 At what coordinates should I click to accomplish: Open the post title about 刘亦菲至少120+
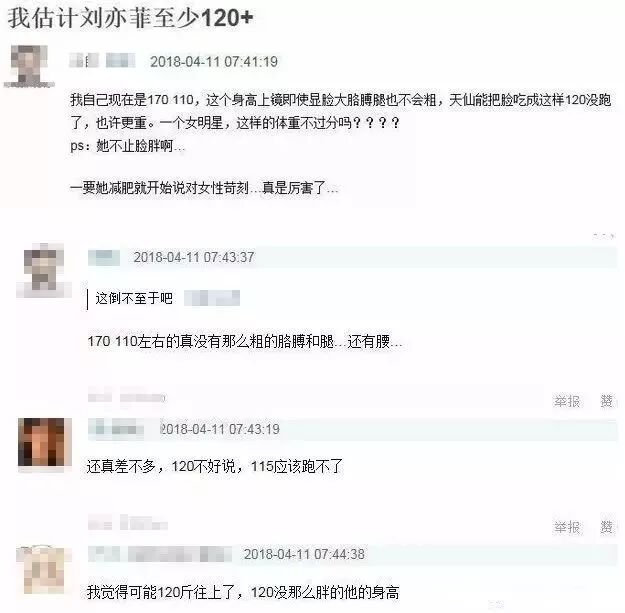point(130,18)
